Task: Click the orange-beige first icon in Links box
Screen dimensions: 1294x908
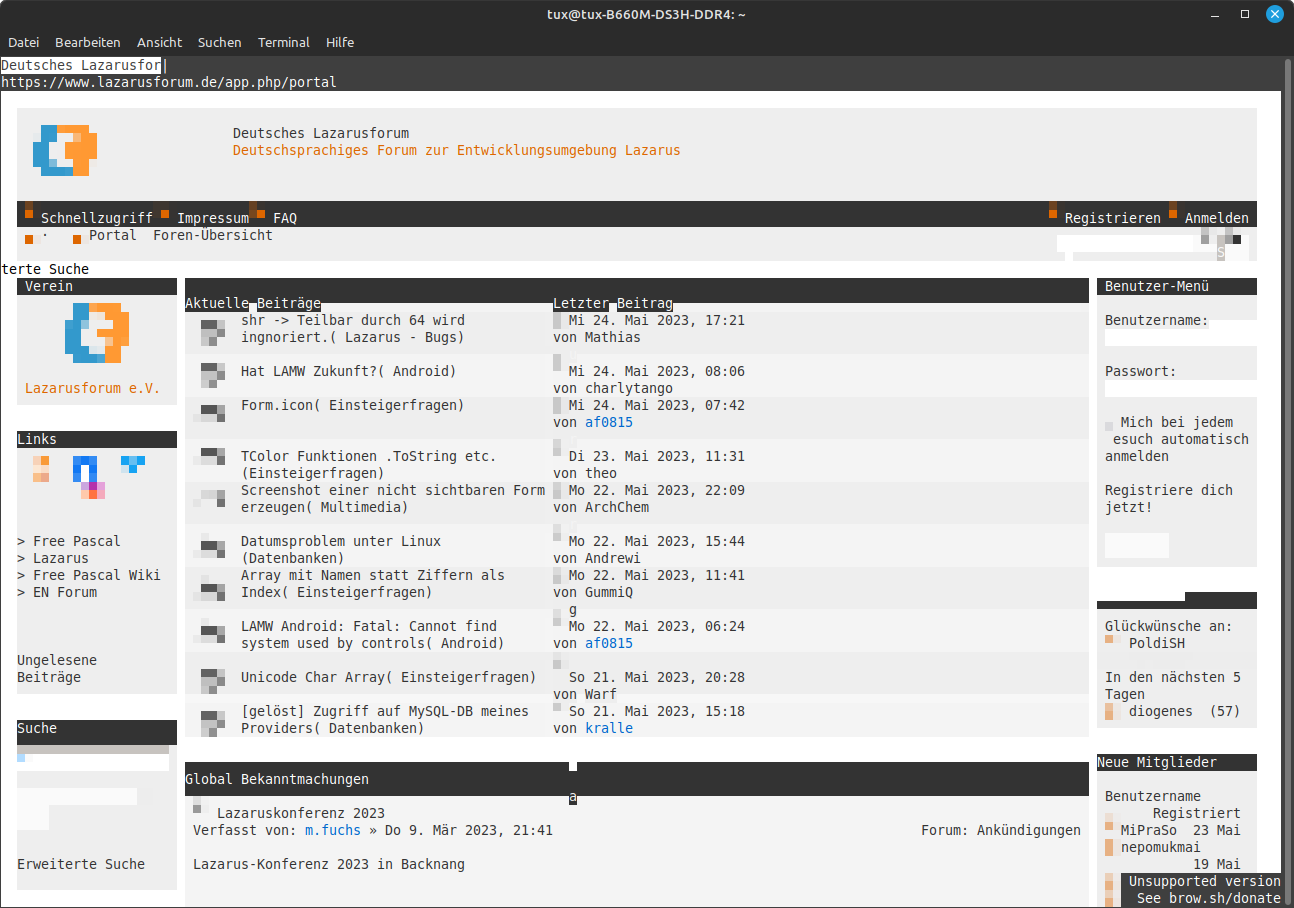Action: (41, 469)
